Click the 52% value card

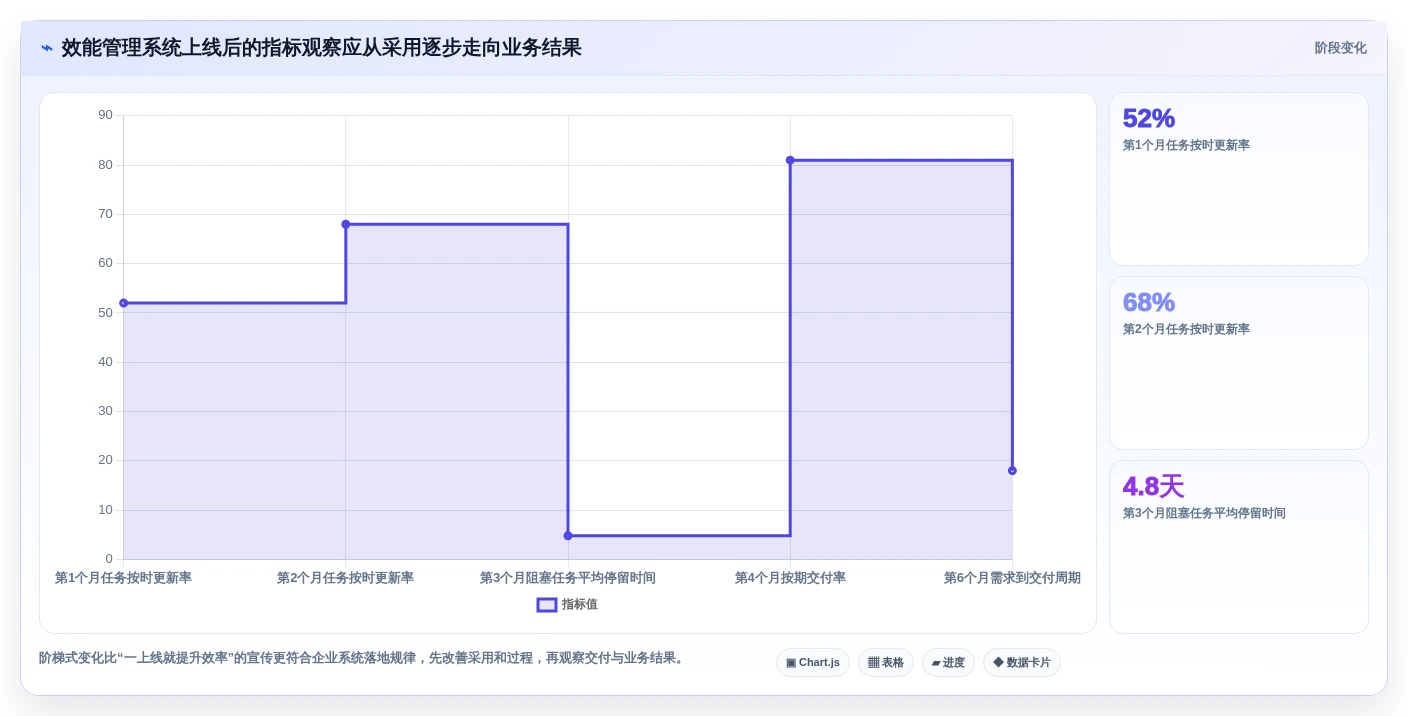(x=1239, y=179)
